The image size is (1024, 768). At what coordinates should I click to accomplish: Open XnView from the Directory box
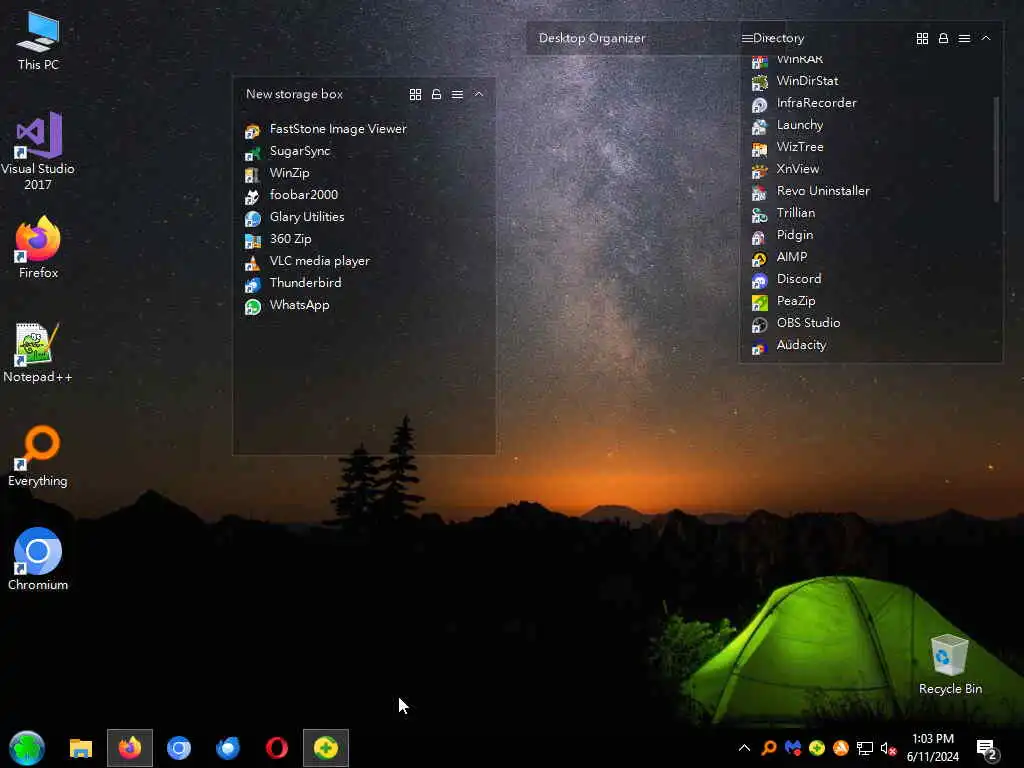tap(785, 170)
